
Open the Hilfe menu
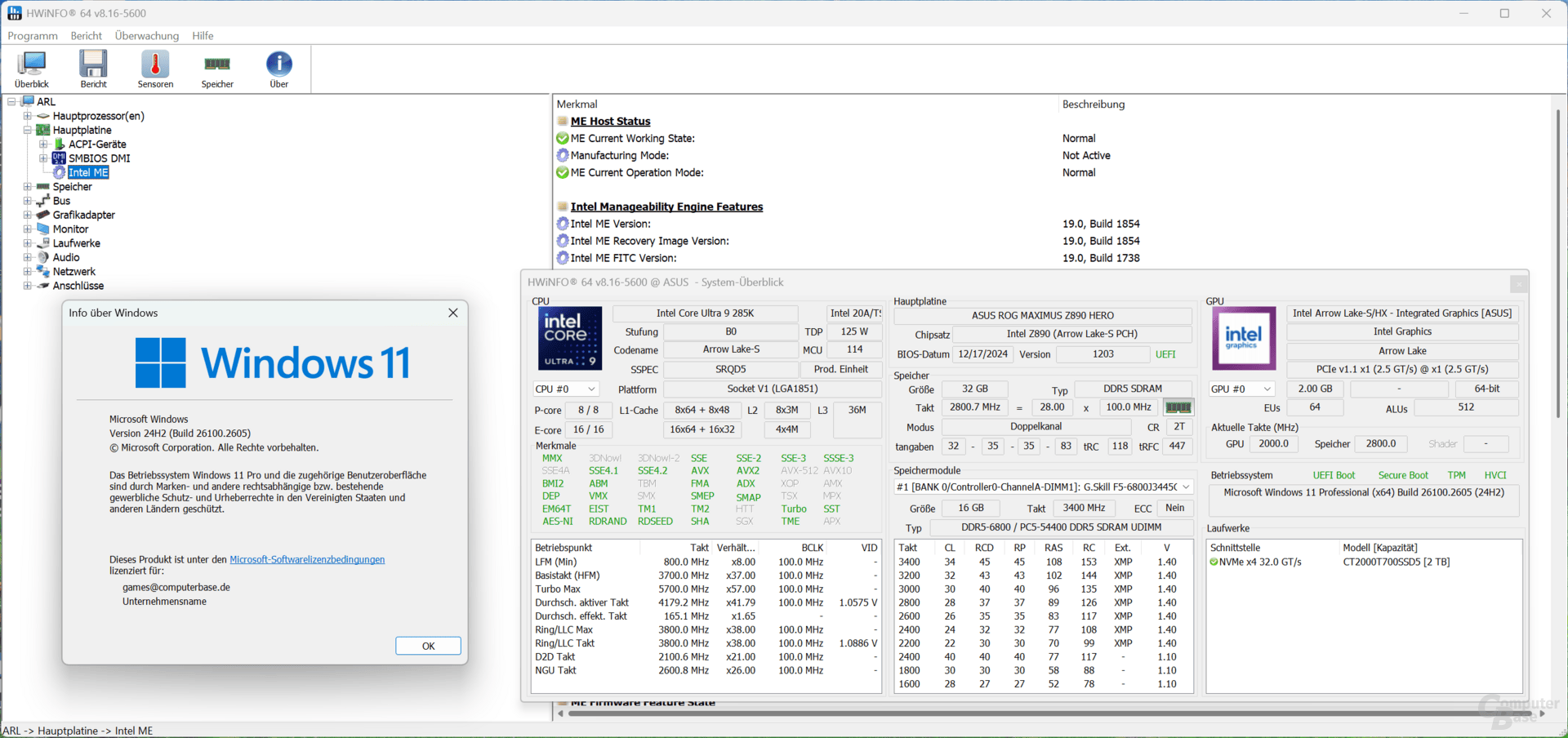203,36
